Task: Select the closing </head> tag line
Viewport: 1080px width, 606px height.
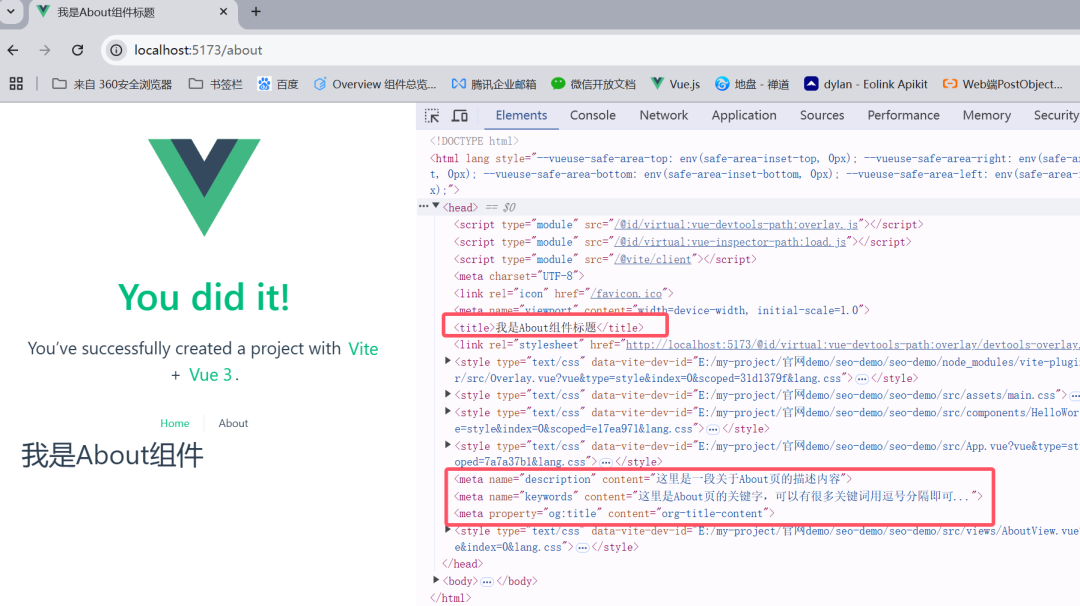Action: pos(461,564)
